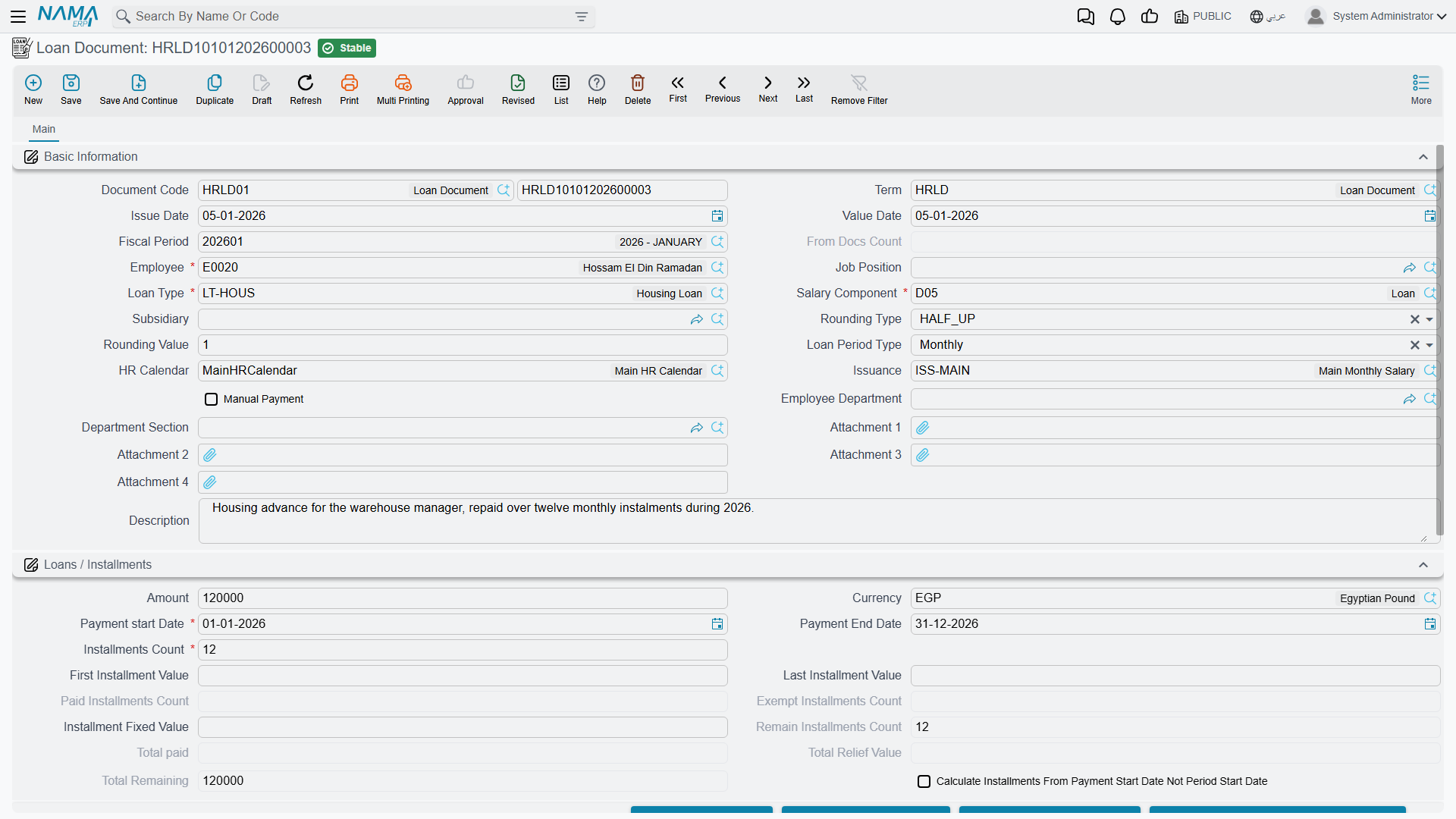Go to First record
Image resolution: width=1456 pixels, height=819 pixels.
[x=678, y=88]
